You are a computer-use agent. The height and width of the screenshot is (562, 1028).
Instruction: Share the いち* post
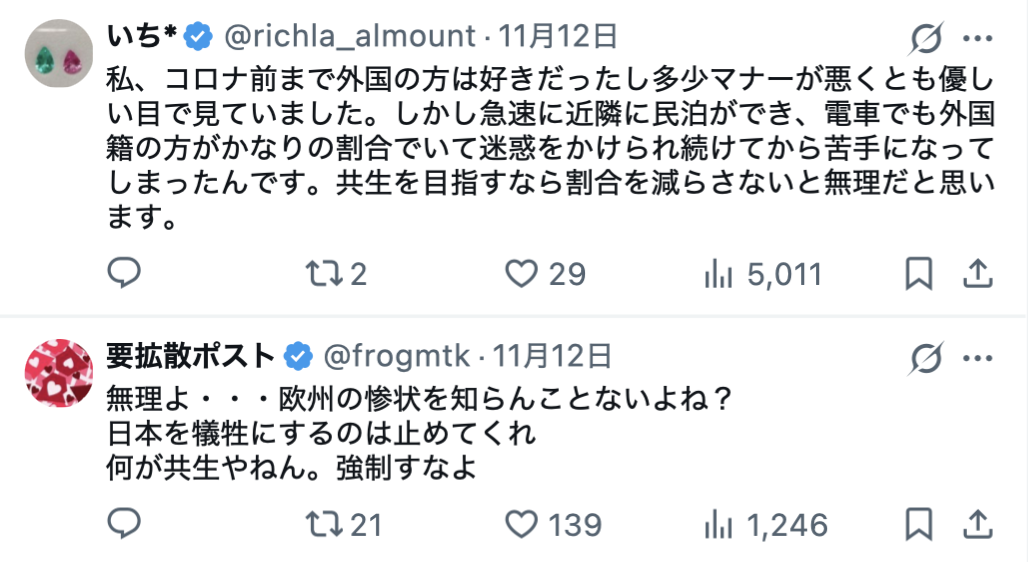(977, 273)
